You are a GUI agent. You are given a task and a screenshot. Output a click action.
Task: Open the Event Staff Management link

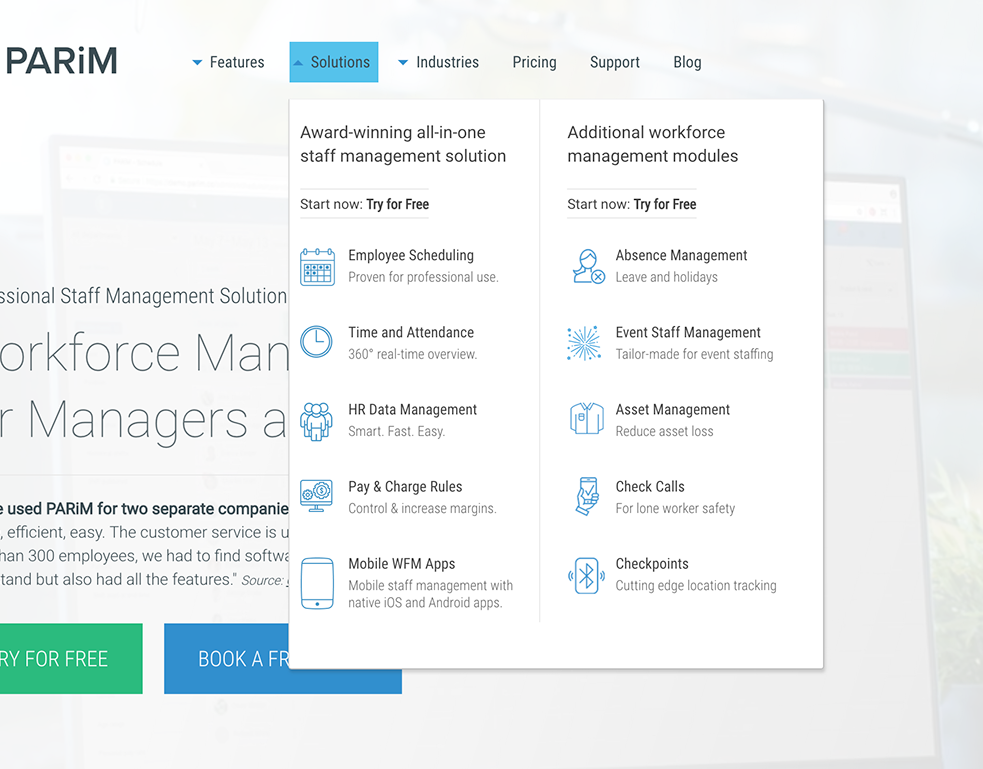[688, 332]
